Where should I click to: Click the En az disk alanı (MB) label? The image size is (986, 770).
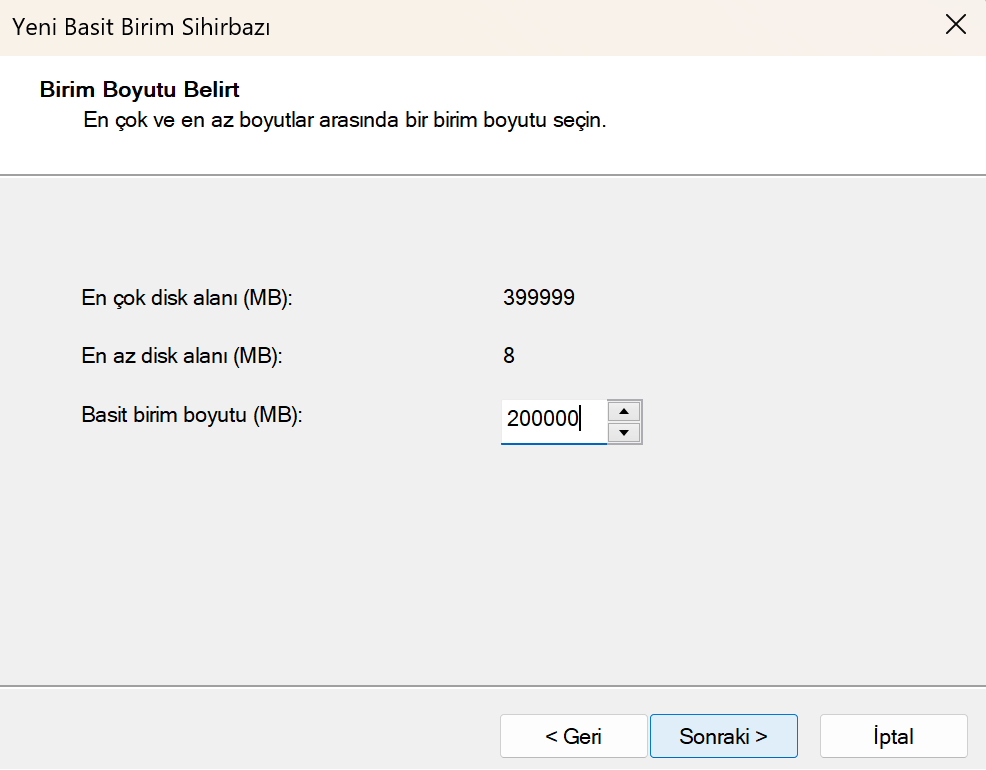point(182,355)
